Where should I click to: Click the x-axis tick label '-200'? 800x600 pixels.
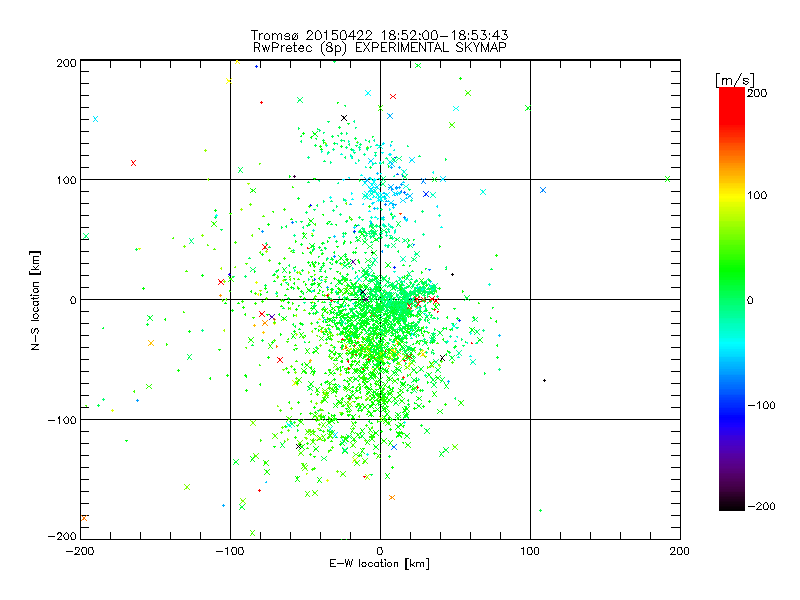coord(80,551)
